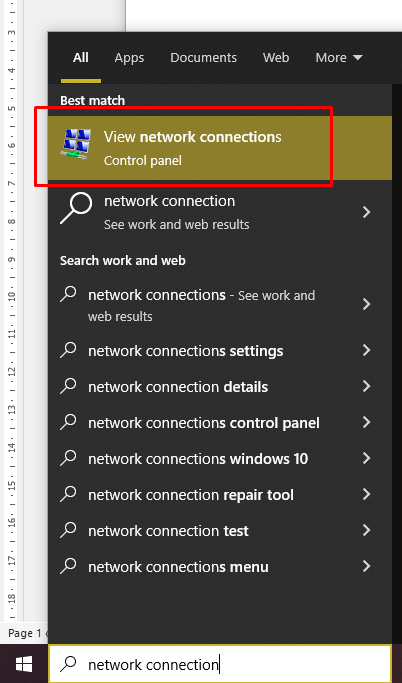Viewport: 402px width, 683px height.
Task: Expand the More dropdown in search filters
Action: pyautogui.click(x=339, y=58)
